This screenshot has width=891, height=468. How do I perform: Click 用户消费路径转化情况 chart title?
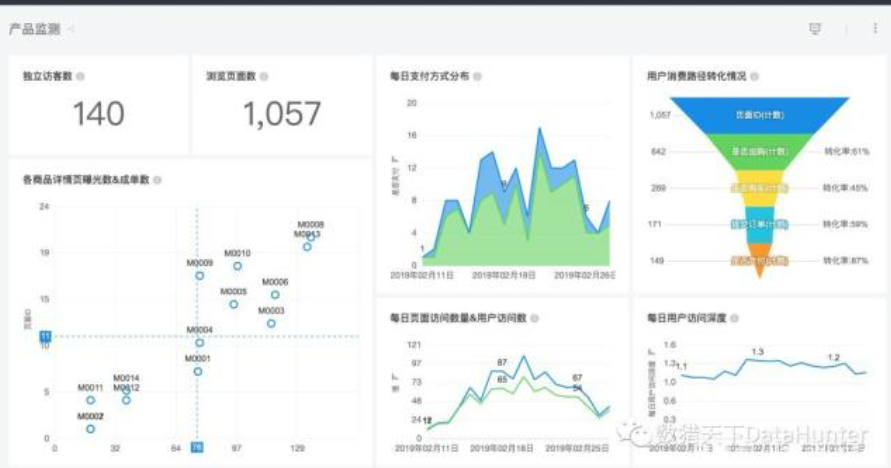coord(697,76)
